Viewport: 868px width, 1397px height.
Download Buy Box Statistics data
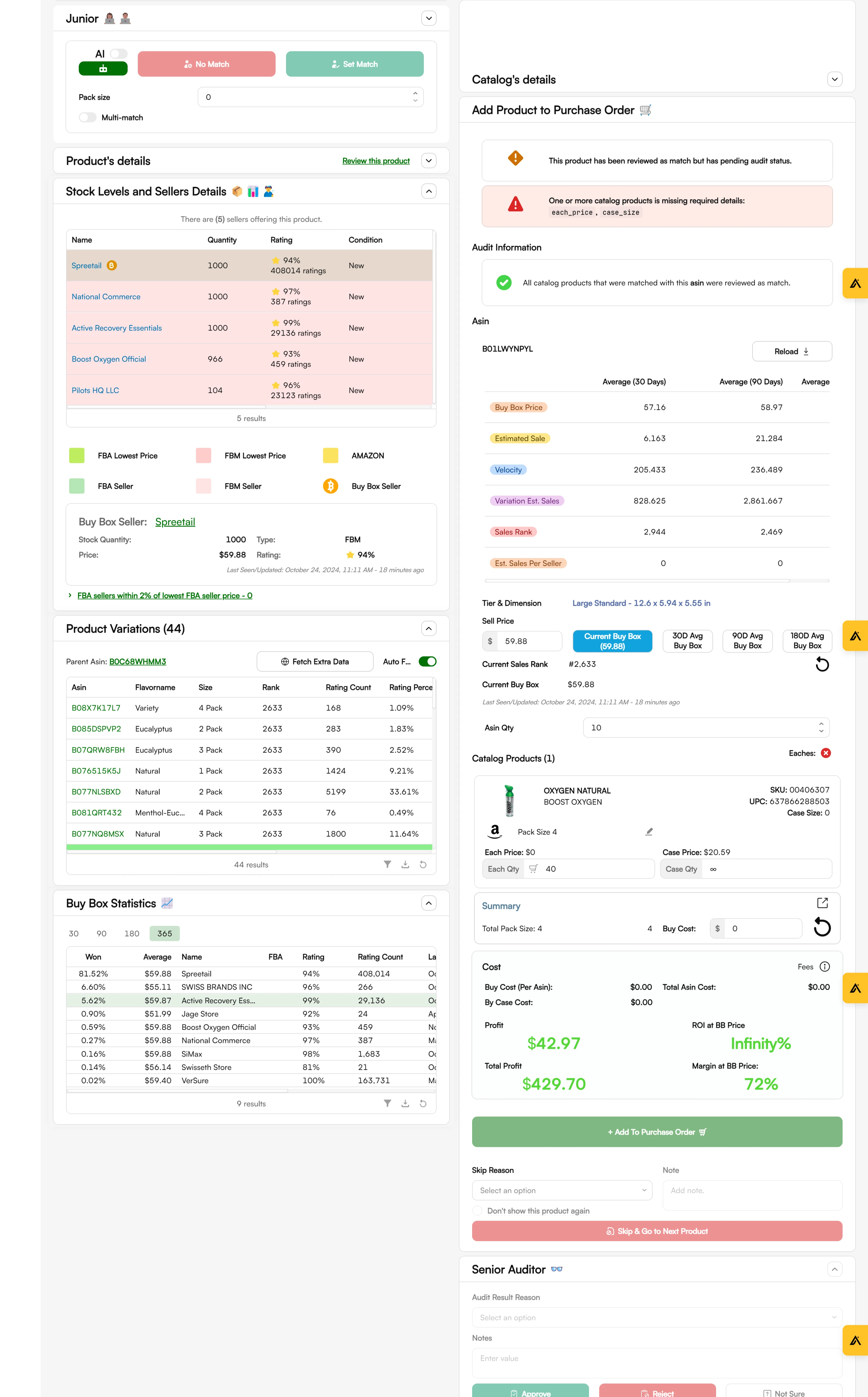click(405, 1103)
